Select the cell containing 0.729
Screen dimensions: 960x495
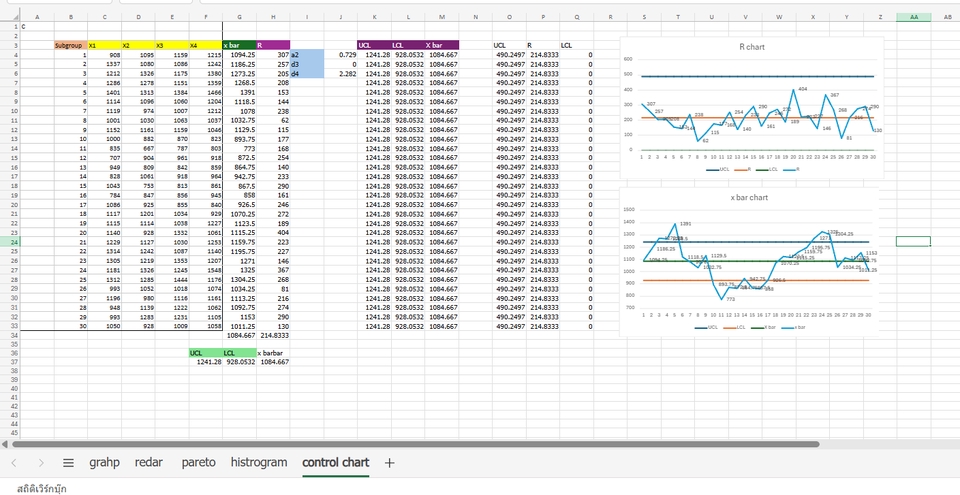340,55
